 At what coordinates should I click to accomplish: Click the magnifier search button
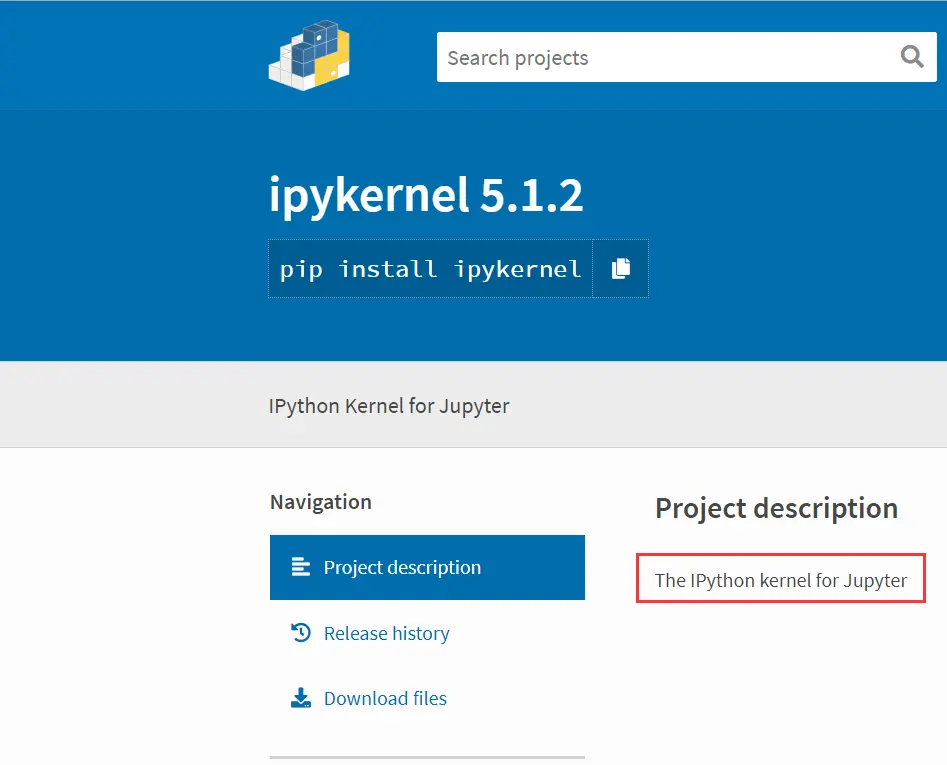(912, 57)
